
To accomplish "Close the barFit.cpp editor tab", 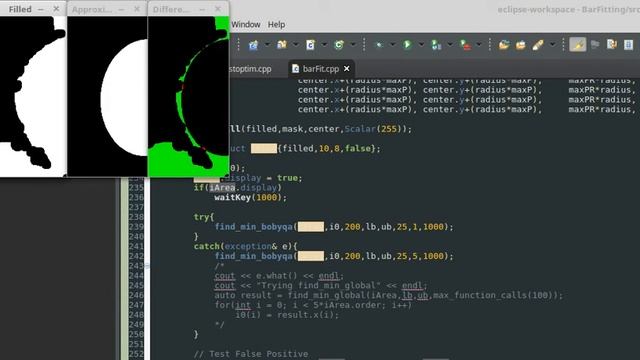I will (347, 69).
